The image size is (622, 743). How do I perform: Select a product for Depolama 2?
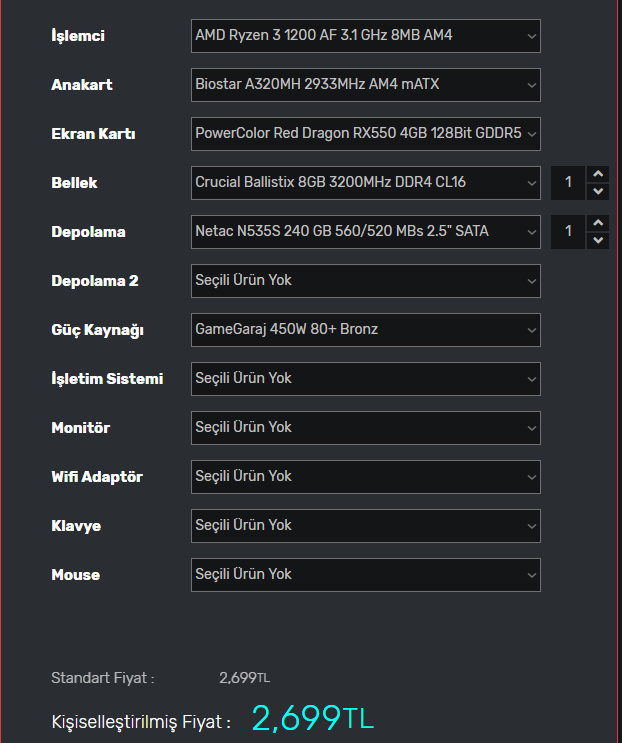pos(365,281)
